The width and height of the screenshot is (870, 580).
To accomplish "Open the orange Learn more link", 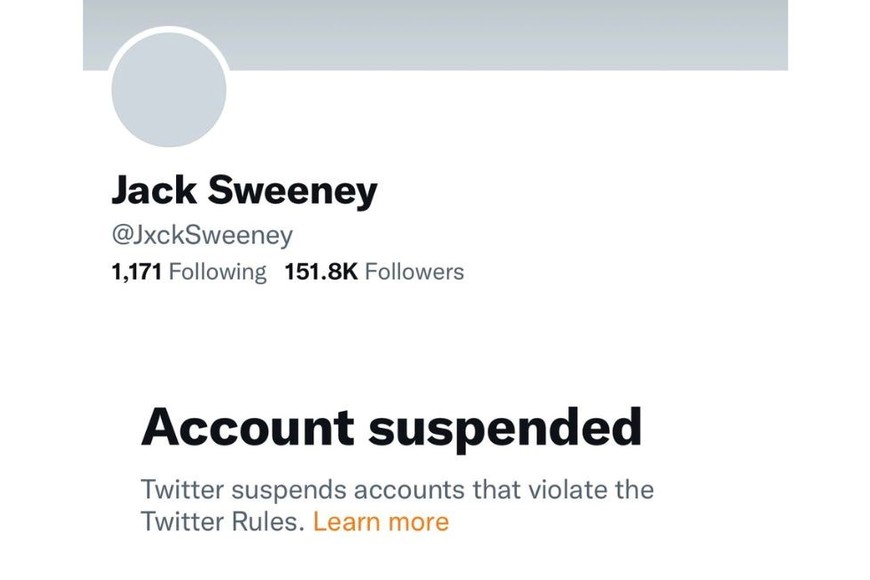I will (381, 521).
